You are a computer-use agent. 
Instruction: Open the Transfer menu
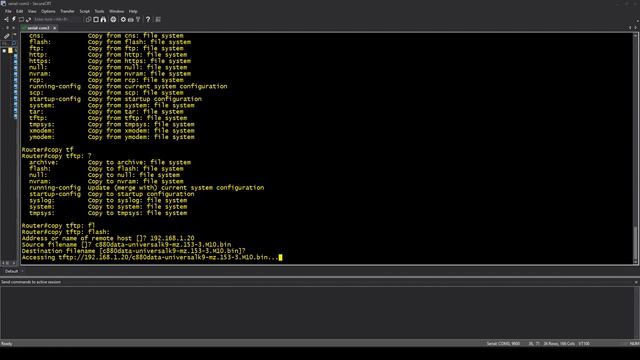pos(67,11)
